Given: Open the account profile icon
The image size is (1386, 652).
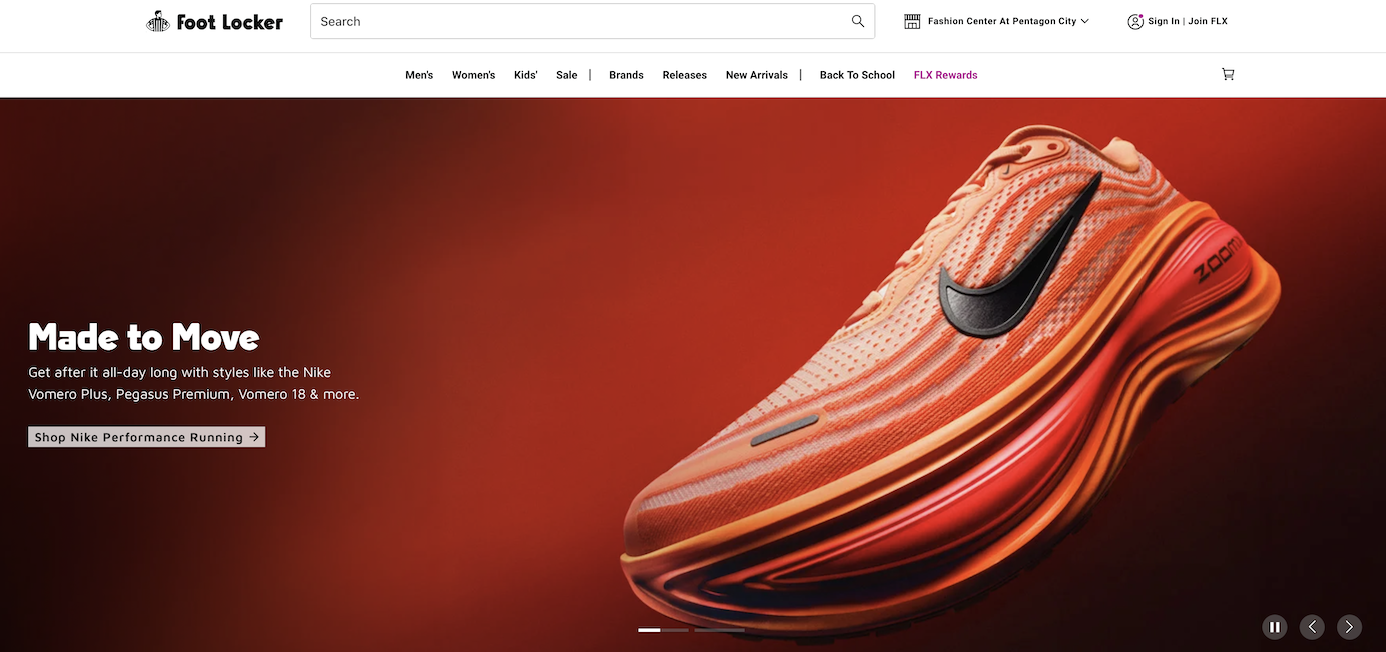Looking at the screenshot, I should (x=1134, y=20).
